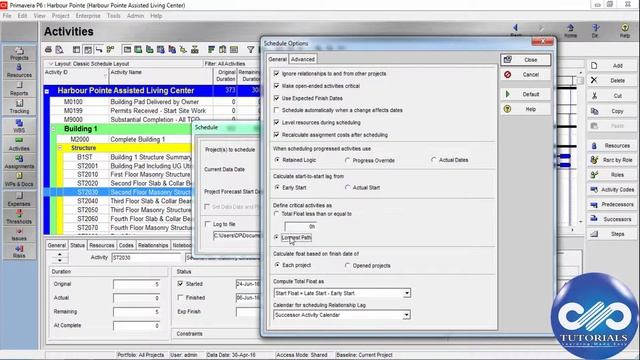640x360 pixels.
Task: Click the total float hours input field
Action: [300, 226]
